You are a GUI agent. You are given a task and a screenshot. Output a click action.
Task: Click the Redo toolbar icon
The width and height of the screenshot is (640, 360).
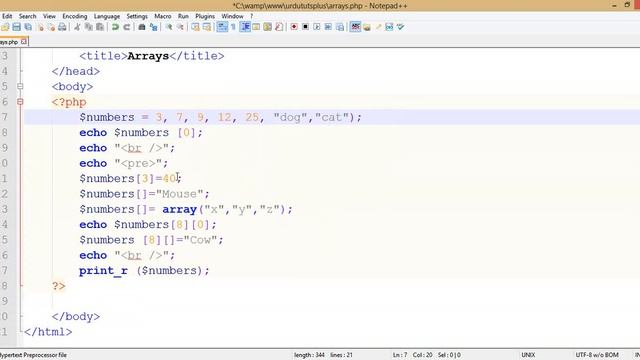[x=127, y=27]
